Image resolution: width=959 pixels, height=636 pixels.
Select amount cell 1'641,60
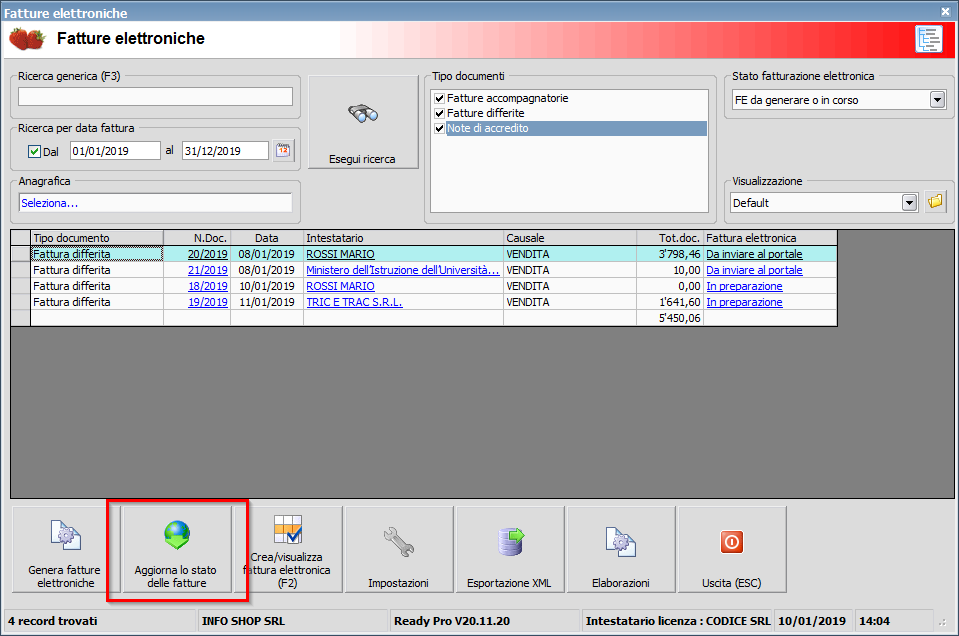pos(670,301)
